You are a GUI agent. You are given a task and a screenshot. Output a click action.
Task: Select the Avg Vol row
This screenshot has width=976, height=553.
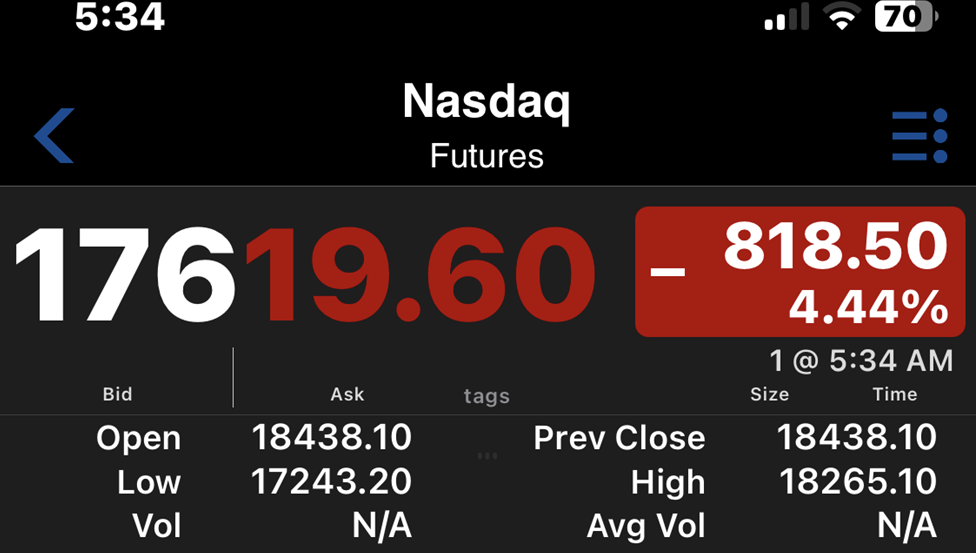click(761, 526)
